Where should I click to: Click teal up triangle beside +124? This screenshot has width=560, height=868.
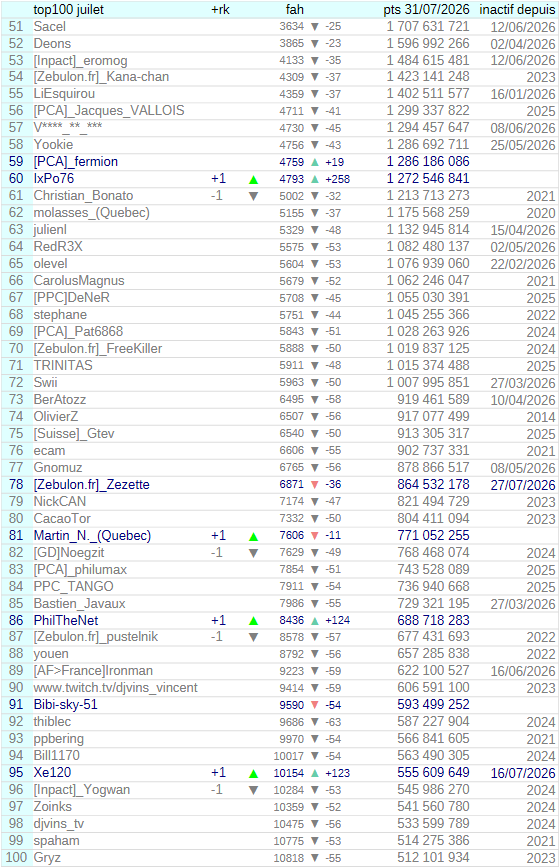click(315, 621)
